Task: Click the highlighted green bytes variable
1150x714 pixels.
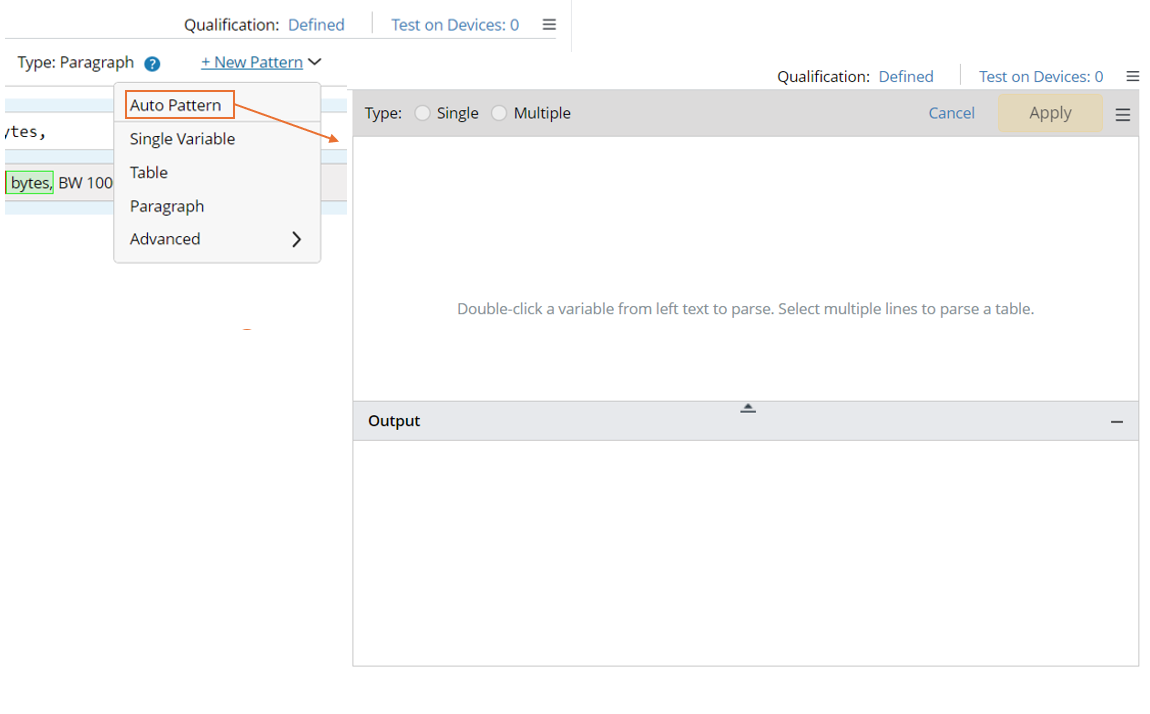Action: (30, 183)
